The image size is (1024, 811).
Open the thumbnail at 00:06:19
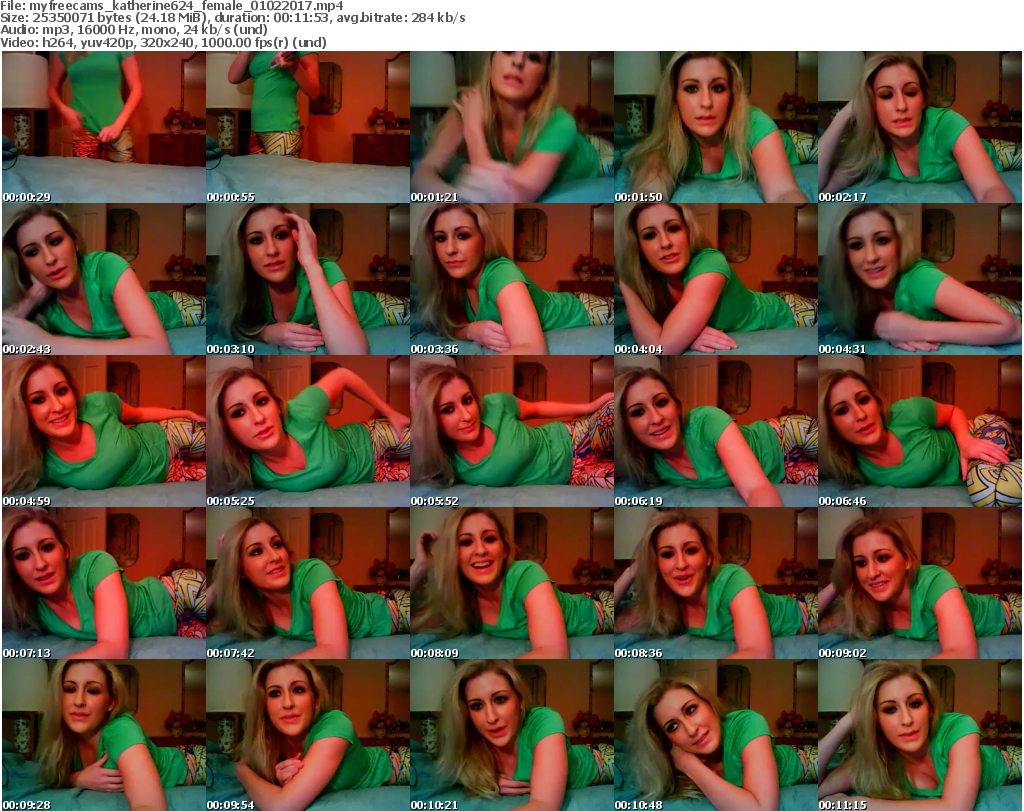[716, 432]
